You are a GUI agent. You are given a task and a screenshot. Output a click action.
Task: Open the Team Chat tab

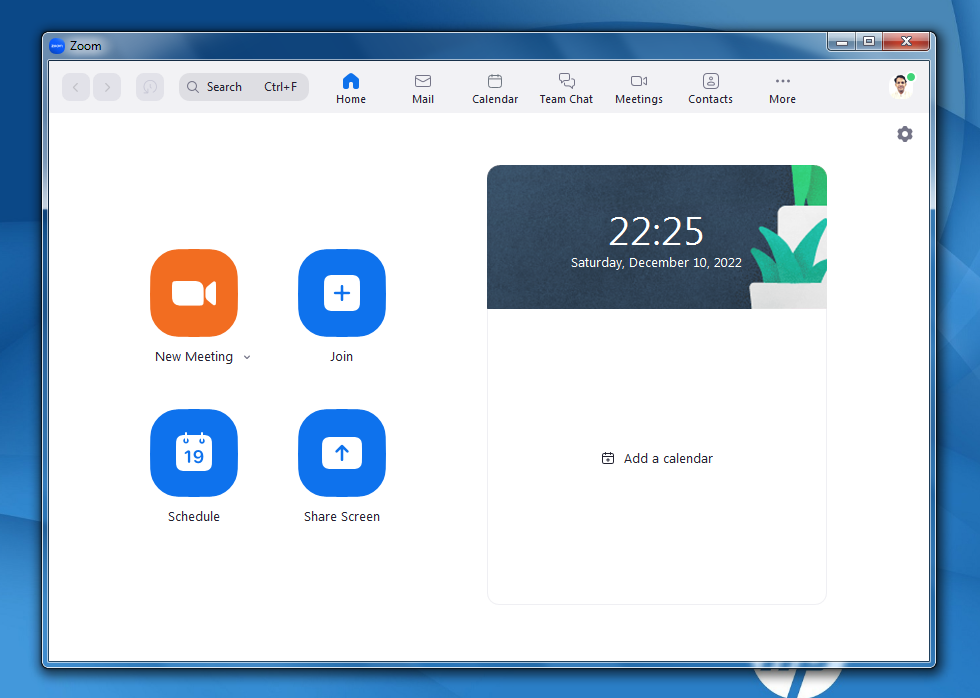566,88
